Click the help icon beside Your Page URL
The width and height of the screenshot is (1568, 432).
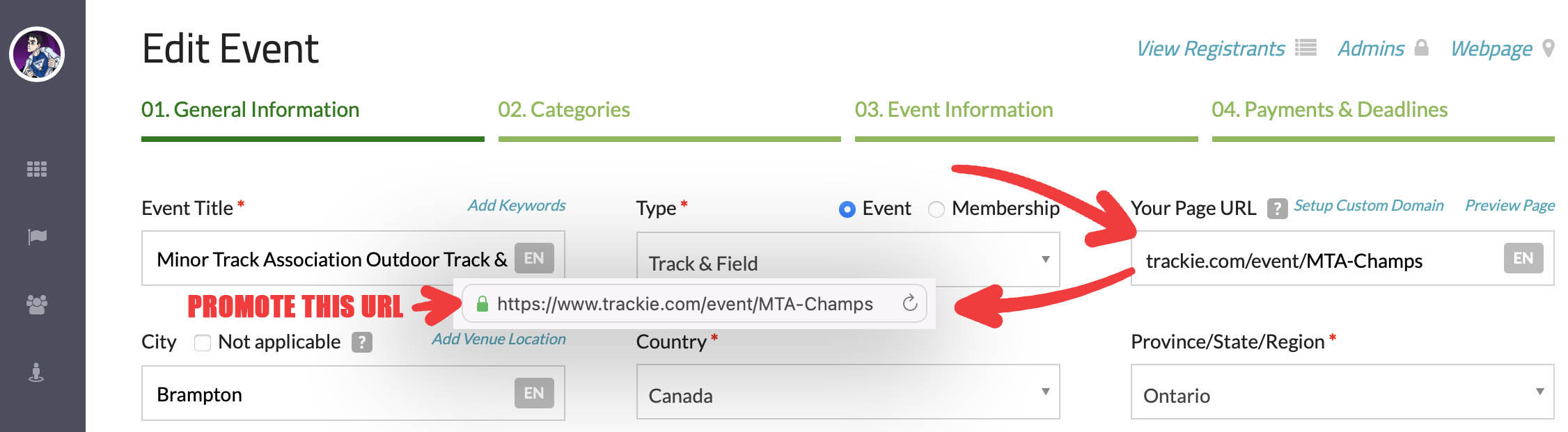(x=1277, y=208)
